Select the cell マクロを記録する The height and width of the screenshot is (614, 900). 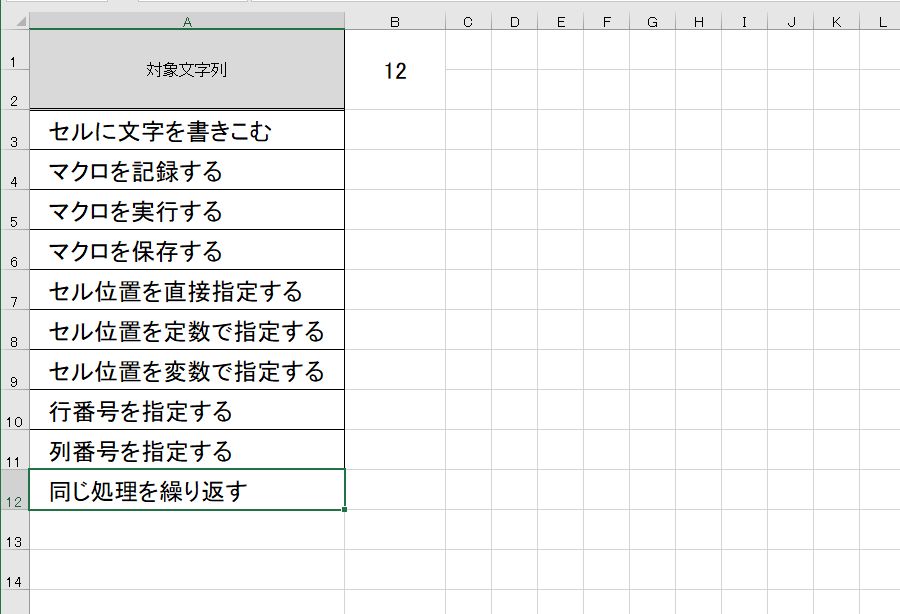[187, 170]
